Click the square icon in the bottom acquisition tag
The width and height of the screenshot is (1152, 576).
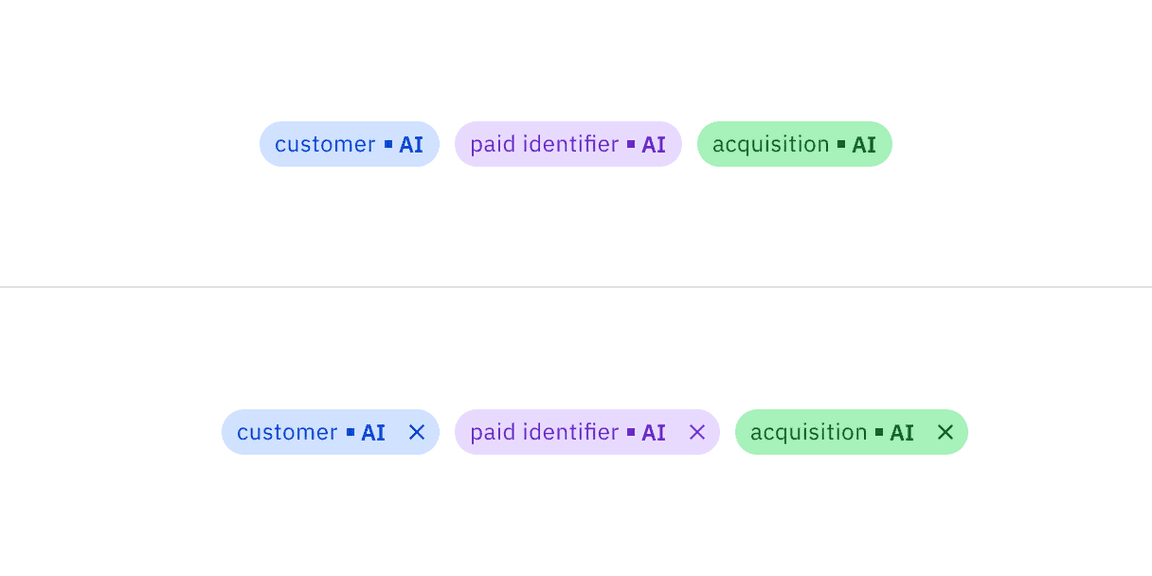pos(880,433)
